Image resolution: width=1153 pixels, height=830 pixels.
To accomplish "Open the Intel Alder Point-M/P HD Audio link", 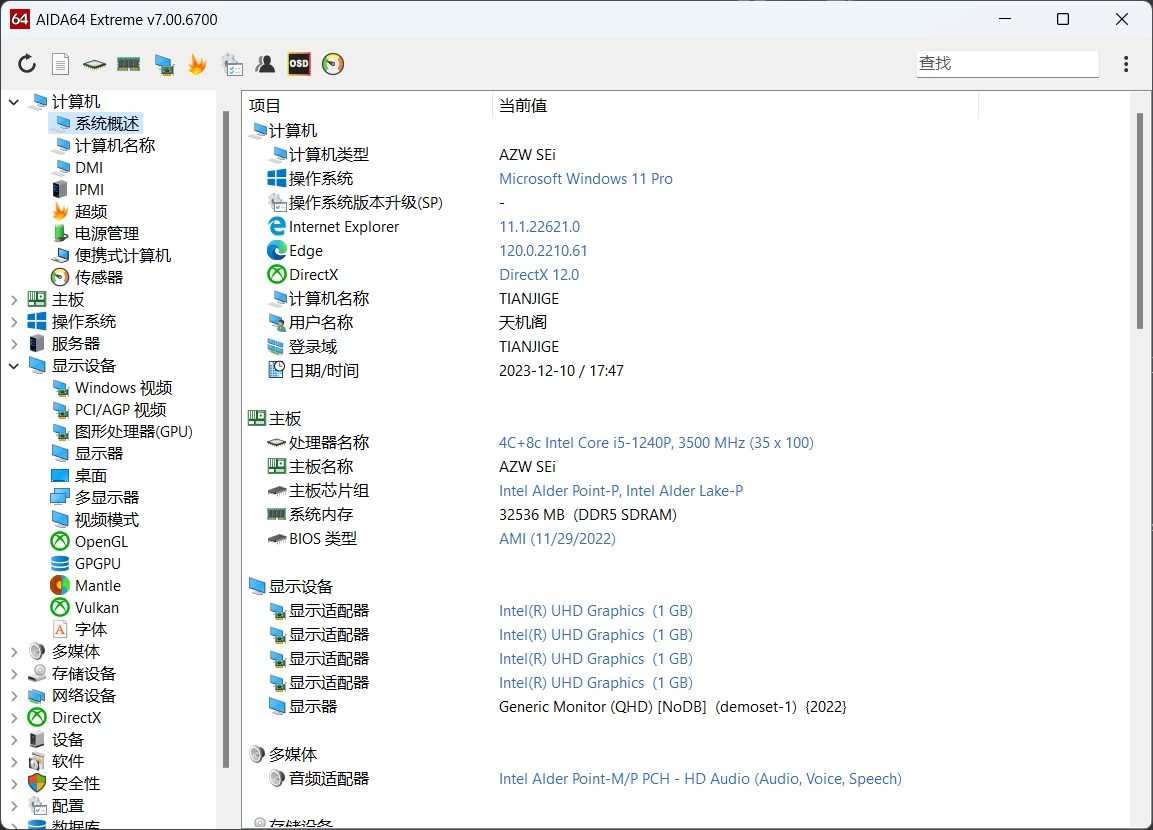I will click(700, 779).
